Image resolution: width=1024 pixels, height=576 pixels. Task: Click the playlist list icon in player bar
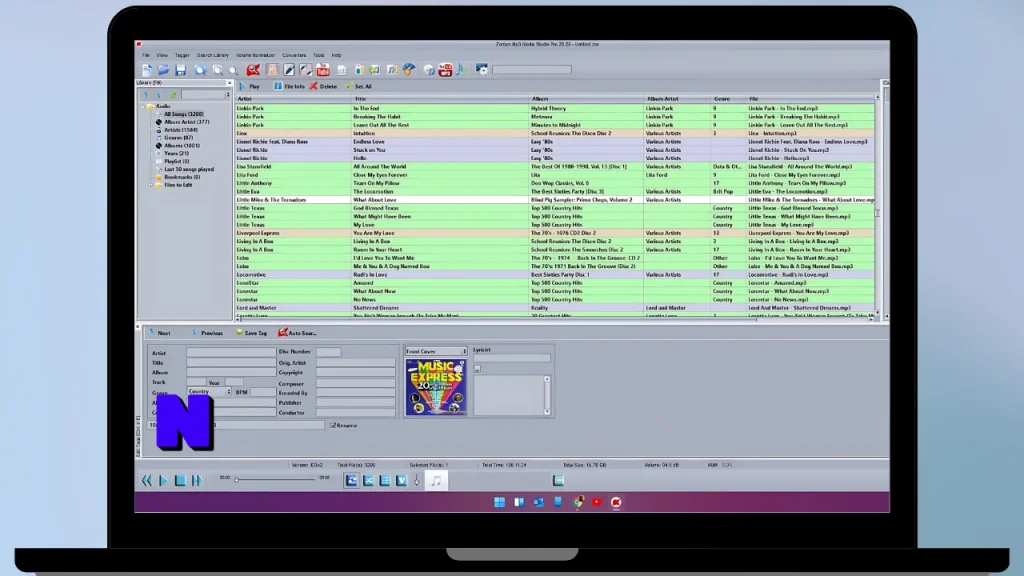[x=385, y=481]
